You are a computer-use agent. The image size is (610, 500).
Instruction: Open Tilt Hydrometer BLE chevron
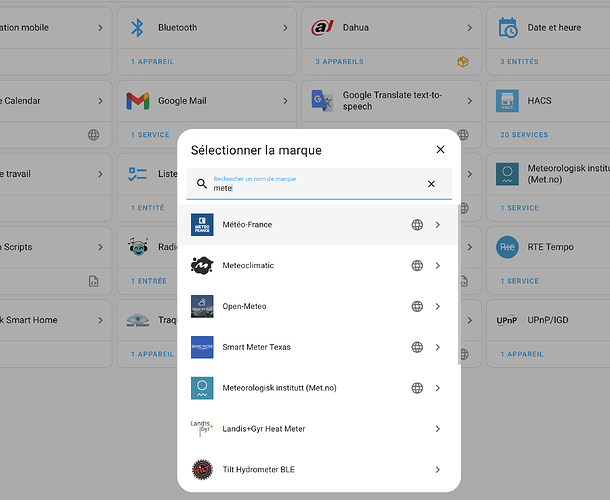coord(438,469)
